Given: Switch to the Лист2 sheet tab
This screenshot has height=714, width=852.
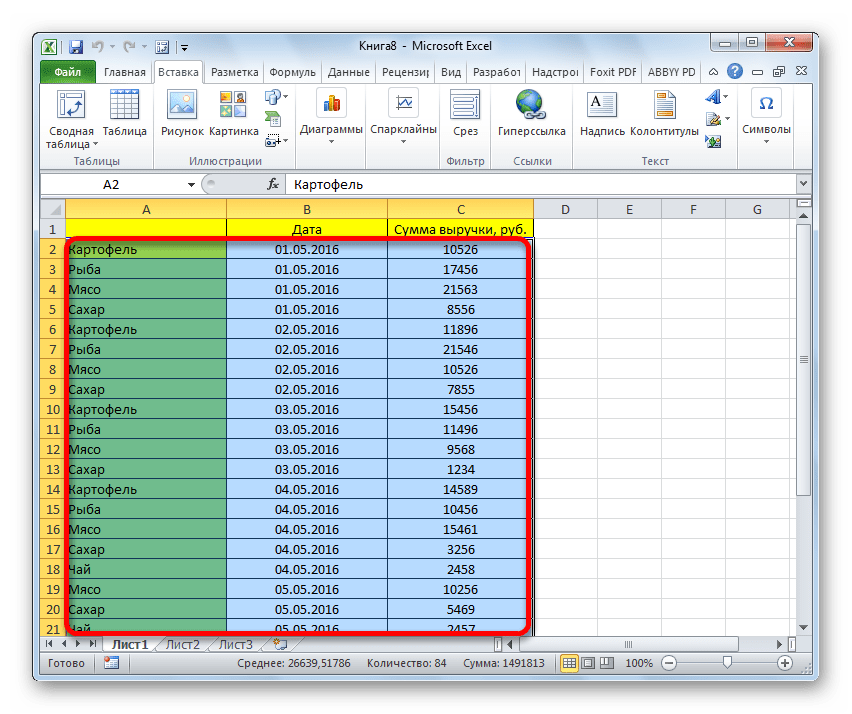Looking at the screenshot, I should (182, 645).
